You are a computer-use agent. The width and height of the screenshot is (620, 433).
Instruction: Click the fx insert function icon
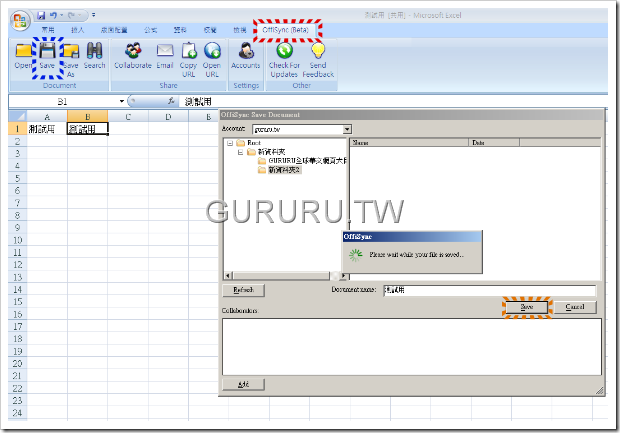pos(171,101)
